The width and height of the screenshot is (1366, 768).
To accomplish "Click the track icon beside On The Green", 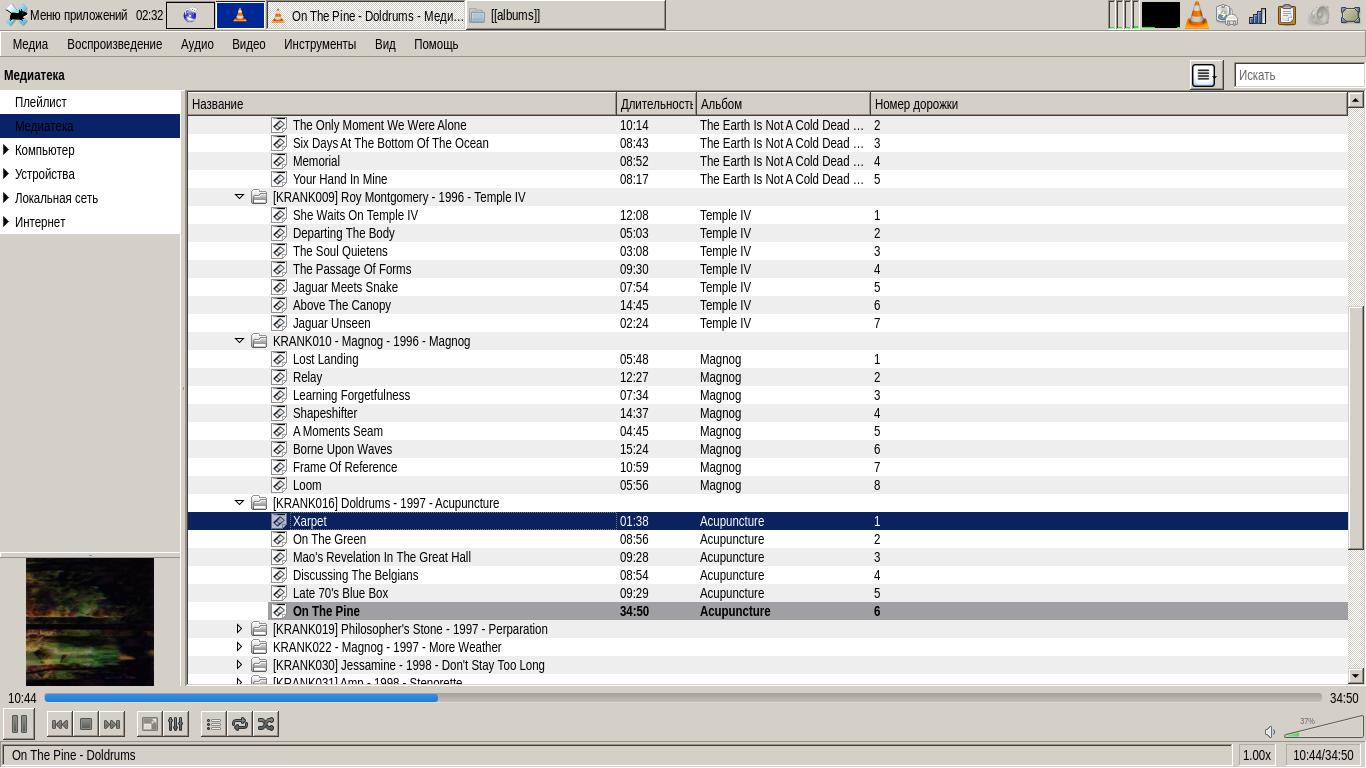I will click(279, 539).
